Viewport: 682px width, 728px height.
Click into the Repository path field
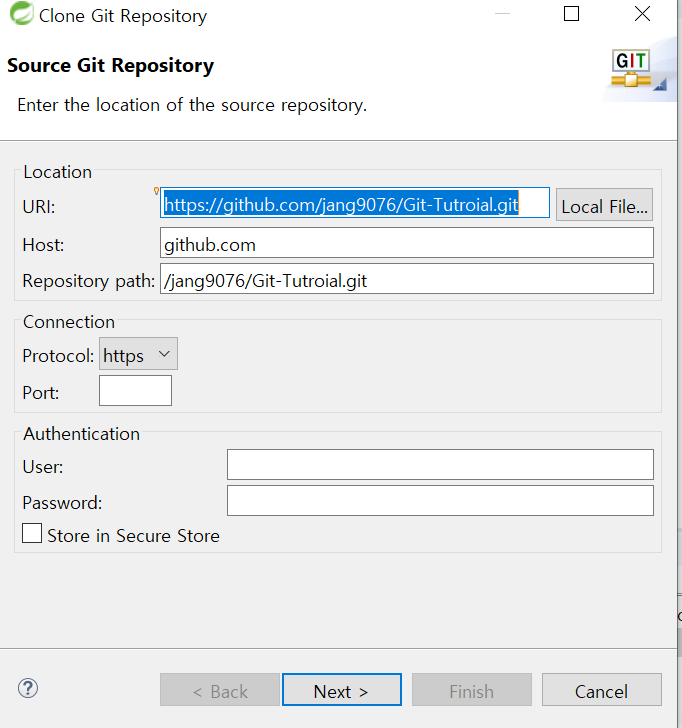tap(407, 279)
